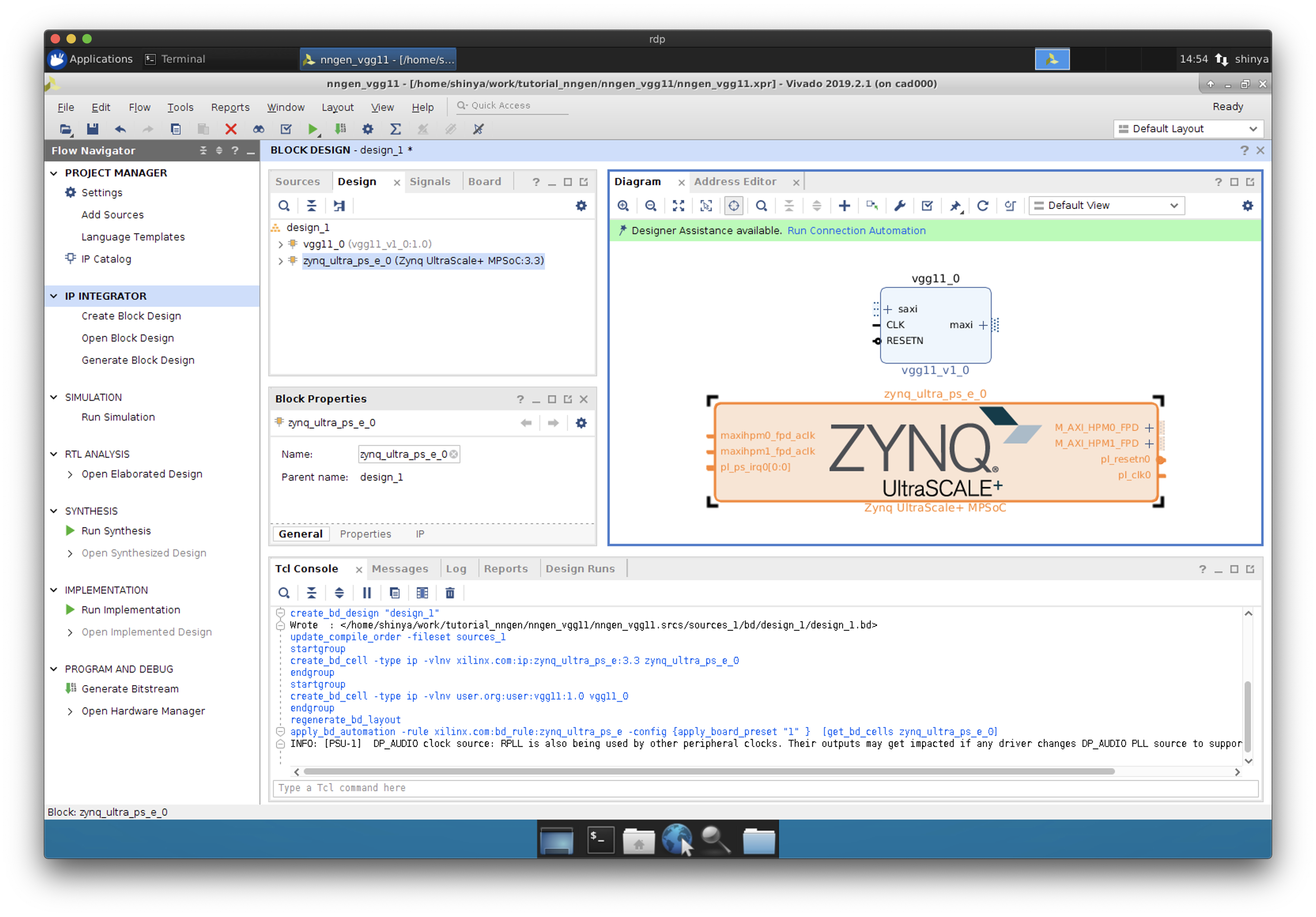Expand the vgg11_0 tree node
This screenshot has width=1316, height=917.
click(280, 245)
